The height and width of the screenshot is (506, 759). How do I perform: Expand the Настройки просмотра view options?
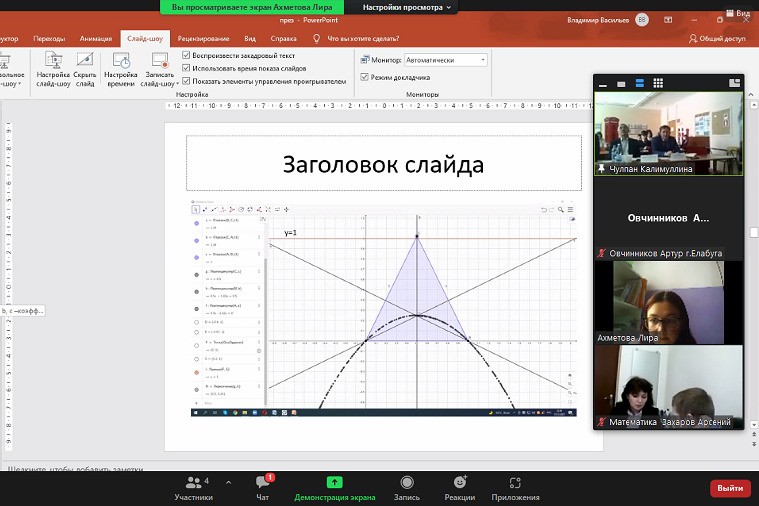click(406, 7)
